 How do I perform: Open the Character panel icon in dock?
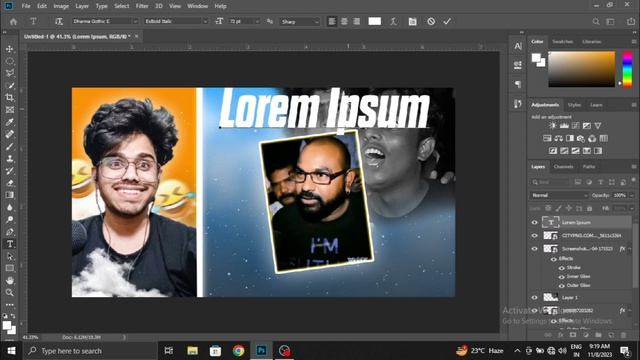point(518,46)
